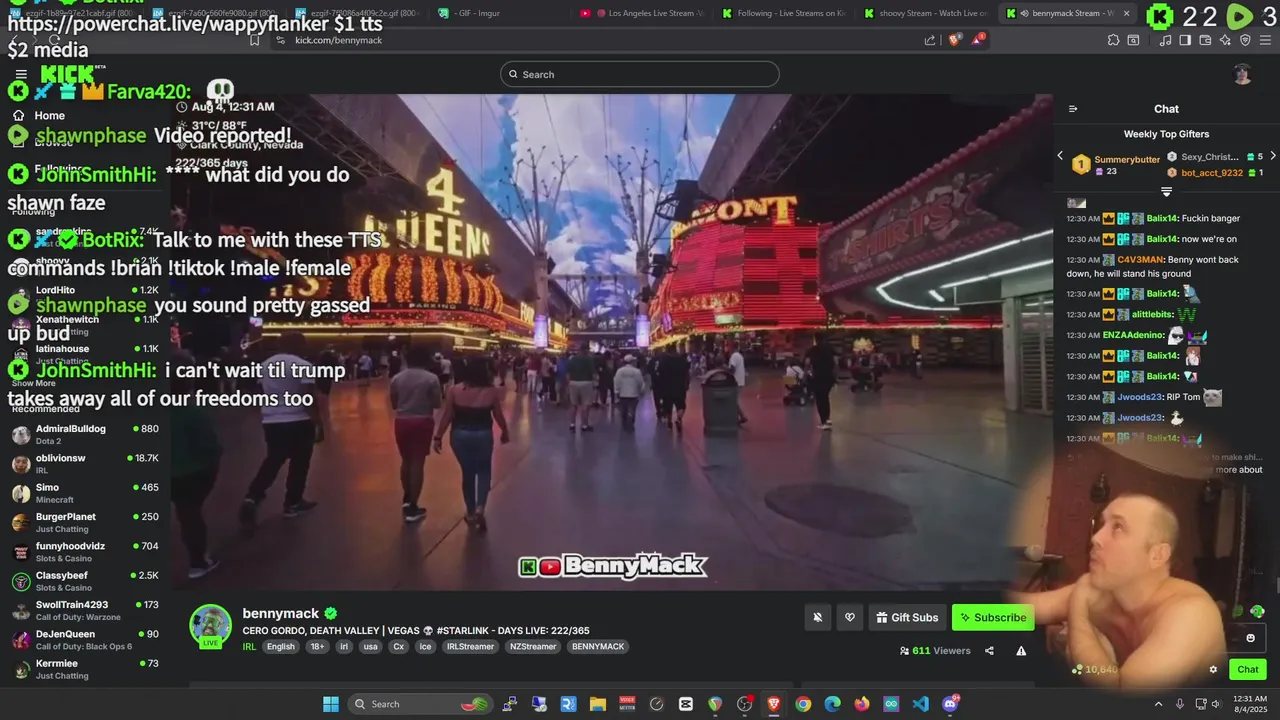The height and width of the screenshot is (720, 1280).
Task: Collapse the chat panel icon
Action: tap(1073, 109)
